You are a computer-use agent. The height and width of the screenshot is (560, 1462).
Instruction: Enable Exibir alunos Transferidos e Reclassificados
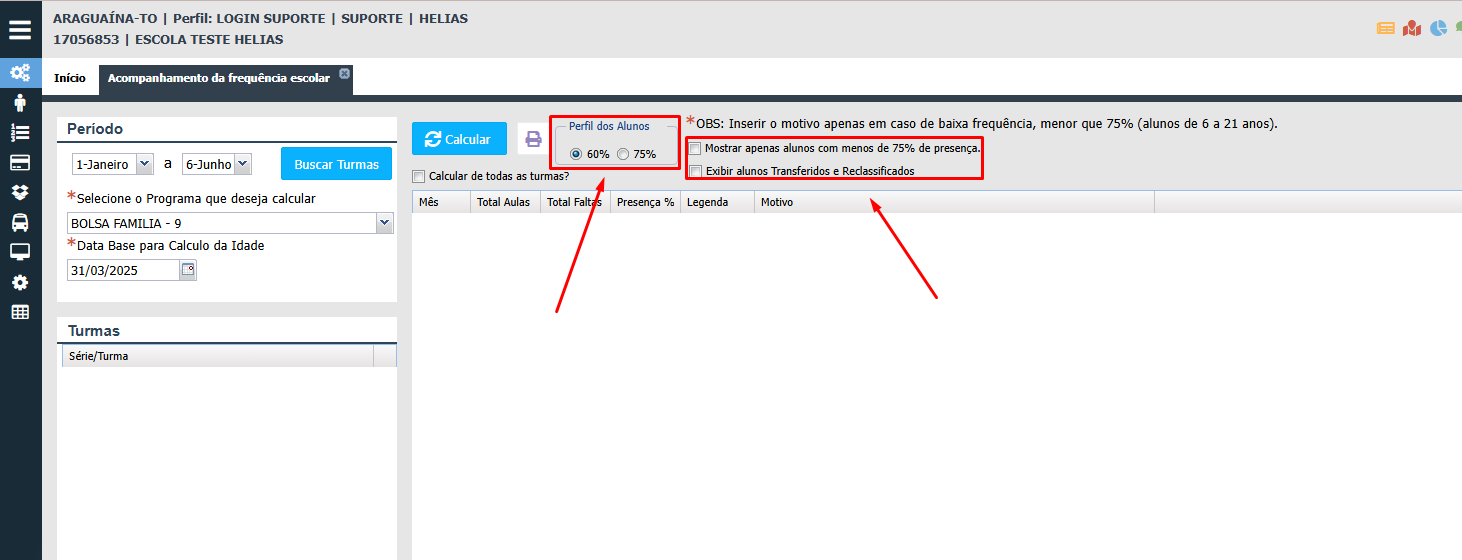[695, 171]
